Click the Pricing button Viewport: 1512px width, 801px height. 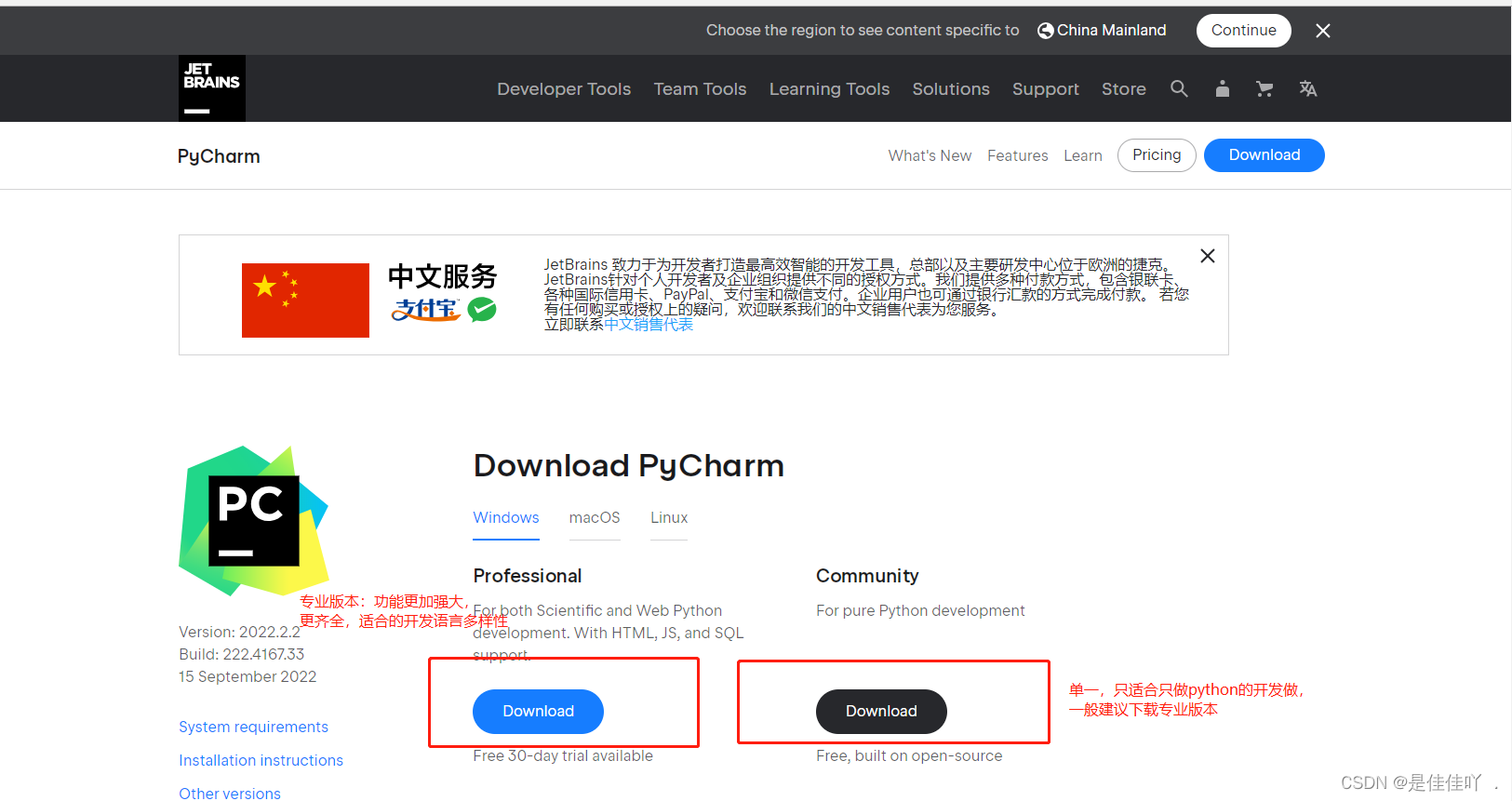pos(1157,155)
